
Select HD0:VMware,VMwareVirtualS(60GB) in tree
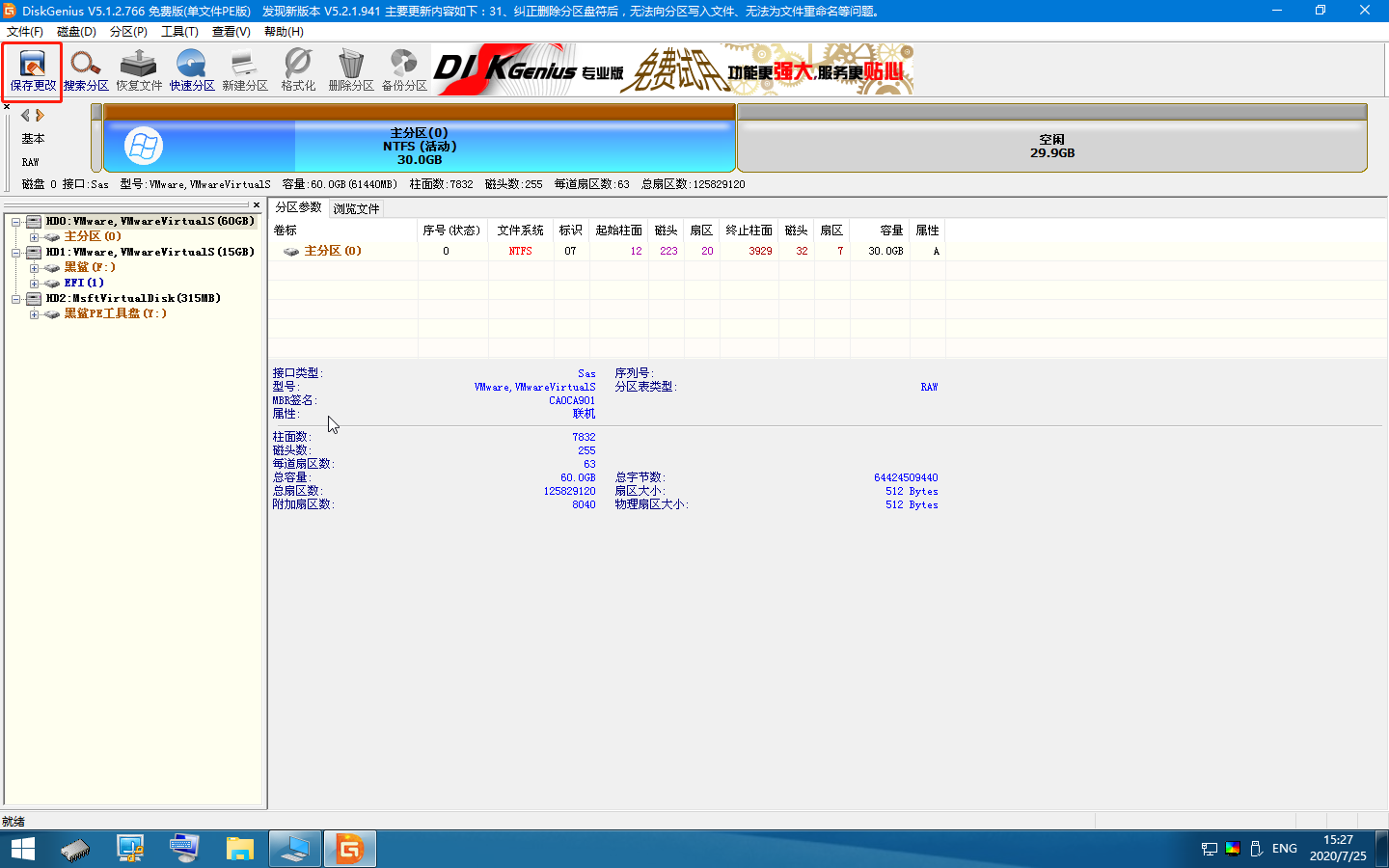point(150,221)
